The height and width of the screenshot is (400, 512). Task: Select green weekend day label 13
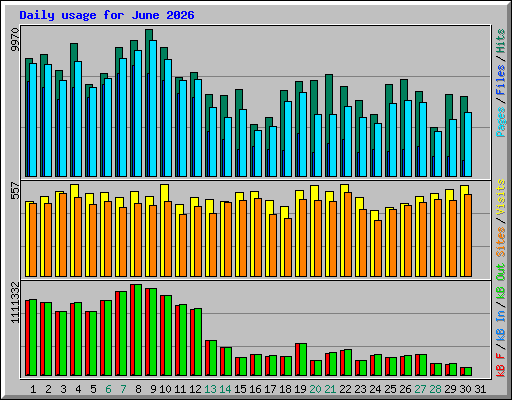210,389
